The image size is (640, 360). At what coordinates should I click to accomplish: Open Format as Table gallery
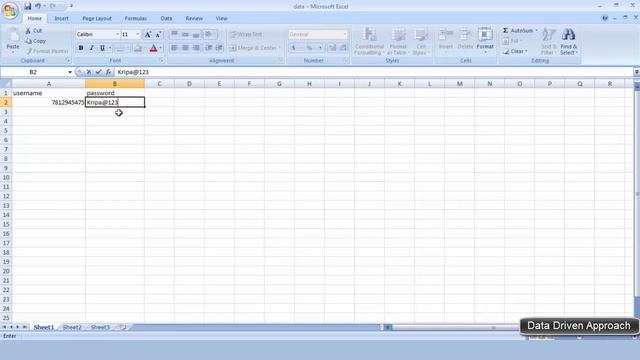click(398, 41)
